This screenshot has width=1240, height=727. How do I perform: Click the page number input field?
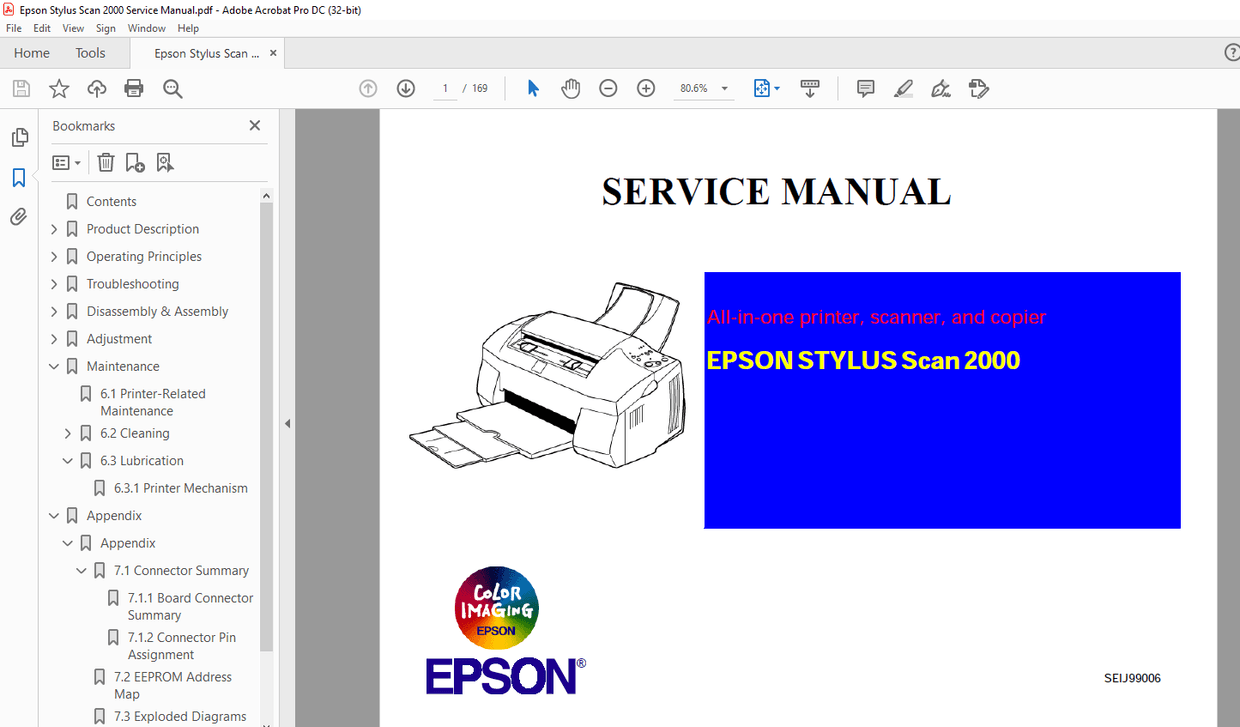pyautogui.click(x=445, y=88)
